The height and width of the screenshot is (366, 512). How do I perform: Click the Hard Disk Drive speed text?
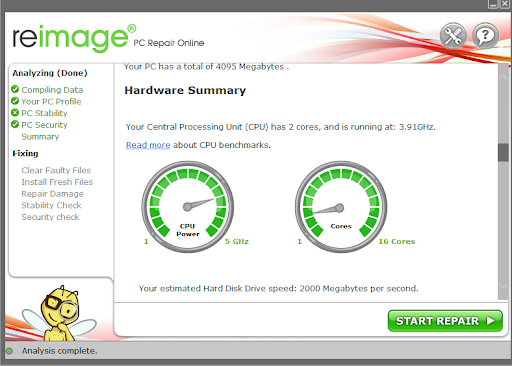click(278, 288)
